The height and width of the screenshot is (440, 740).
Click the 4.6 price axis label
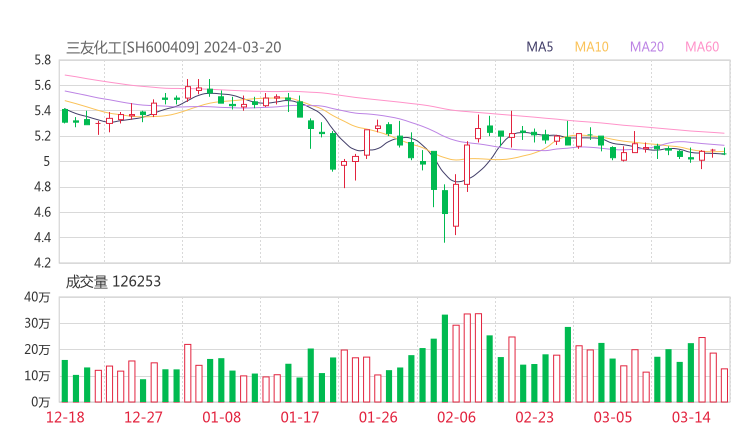click(42, 212)
